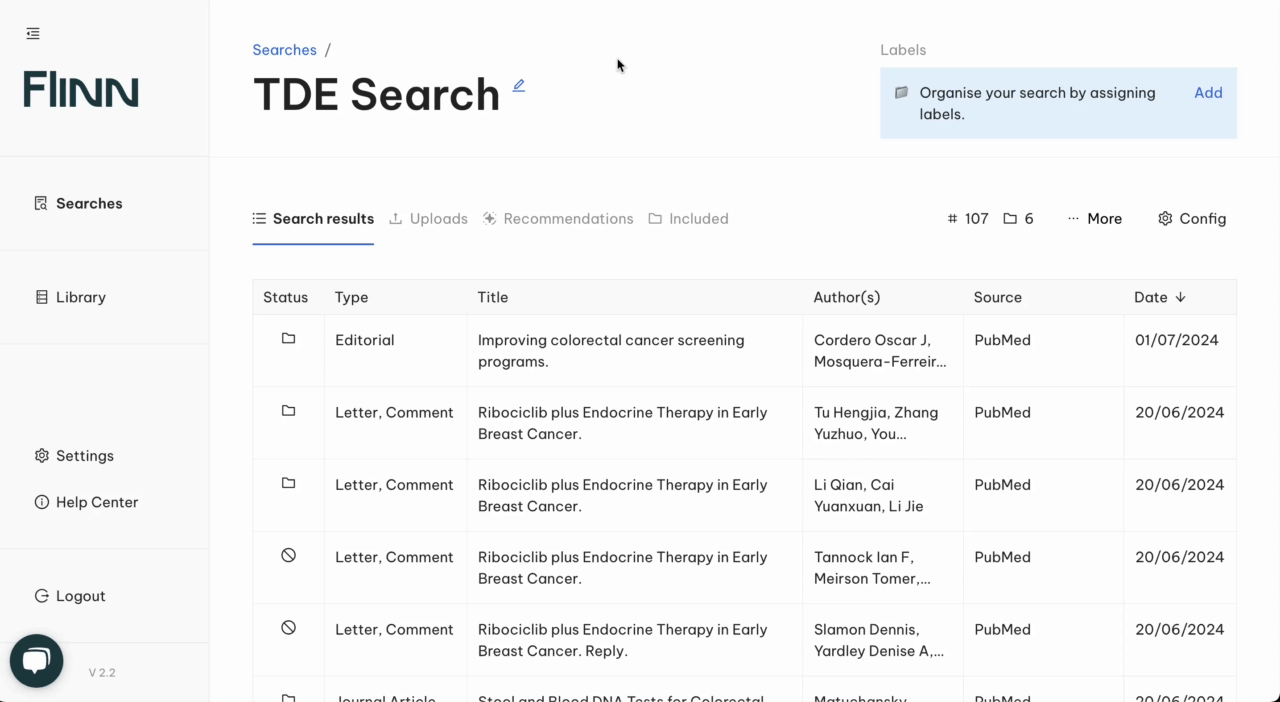Click the excluded status icon for Tannock row
The image size is (1280, 702).
pos(288,555)
